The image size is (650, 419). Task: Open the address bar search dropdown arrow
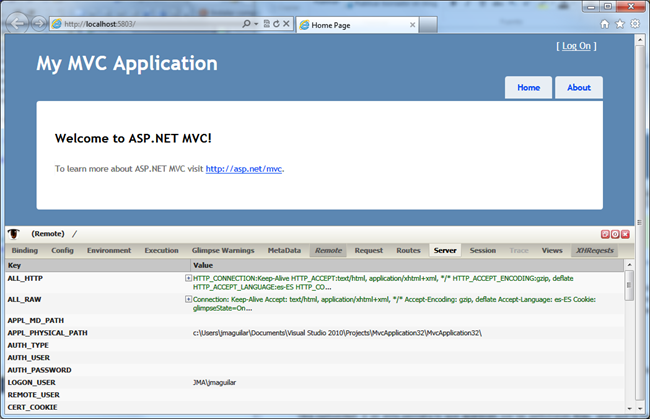coord(257,22)
